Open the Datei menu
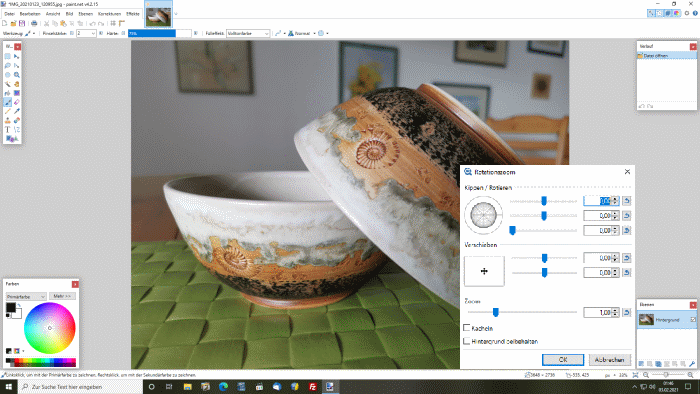 click(x=9, y=14)
